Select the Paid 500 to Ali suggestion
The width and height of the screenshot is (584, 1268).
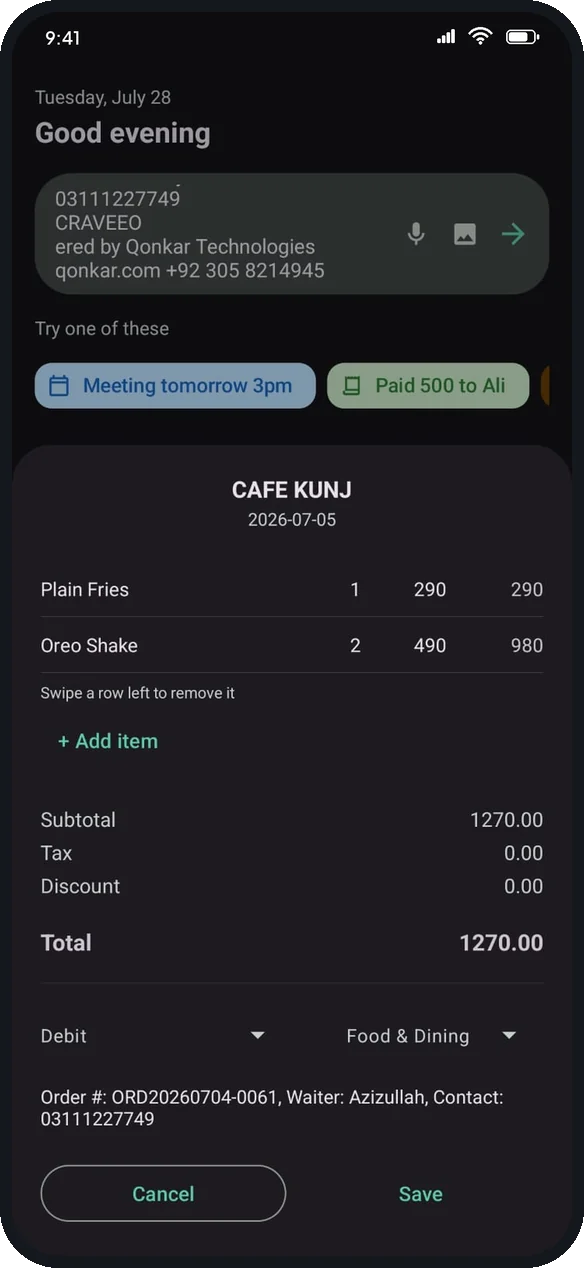point(428,385)
